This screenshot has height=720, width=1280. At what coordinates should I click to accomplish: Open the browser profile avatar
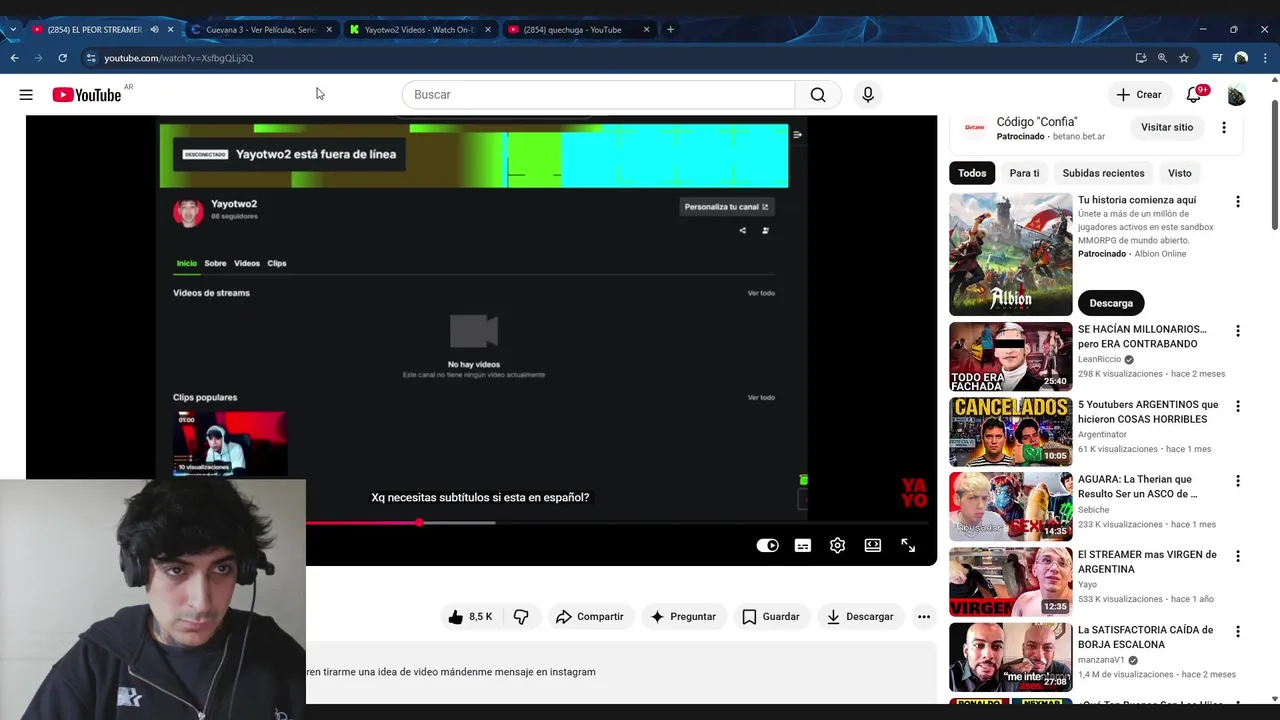click(1241, 58)
